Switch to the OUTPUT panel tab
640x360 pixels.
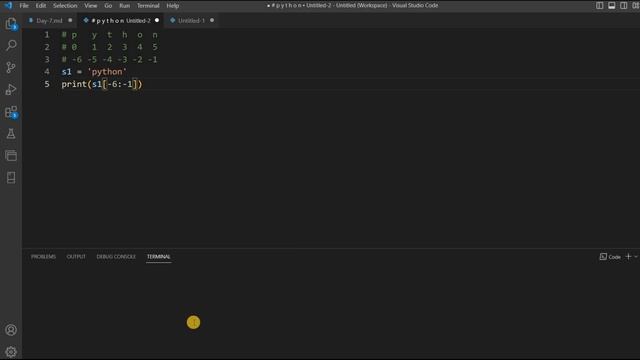pos(76,257)
